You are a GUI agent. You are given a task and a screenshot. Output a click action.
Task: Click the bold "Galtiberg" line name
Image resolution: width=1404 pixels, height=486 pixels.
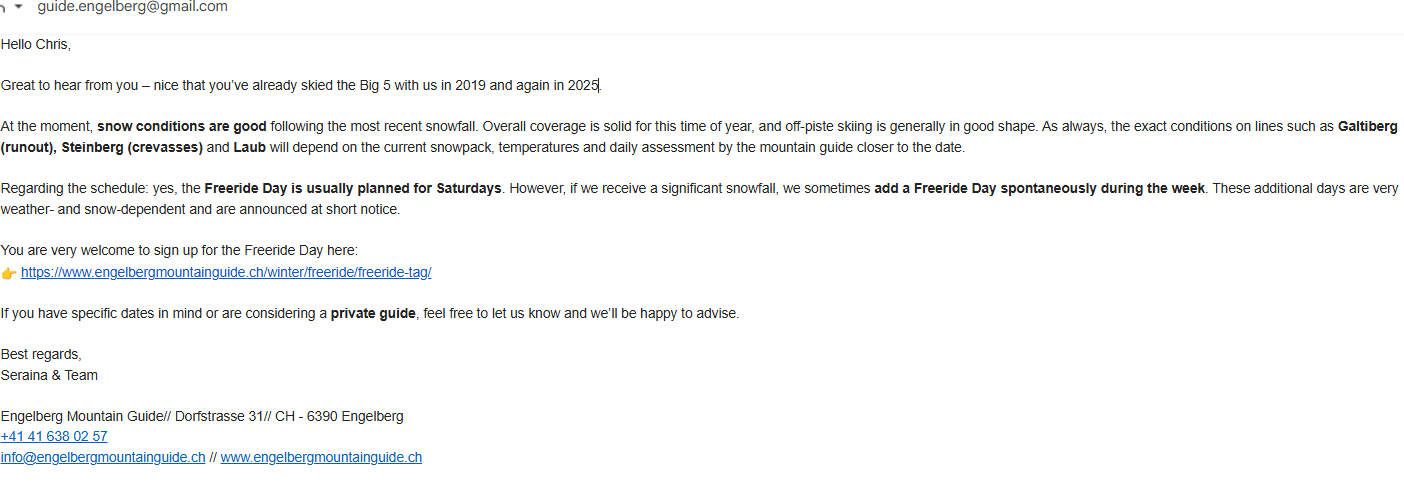point(1367,127)
